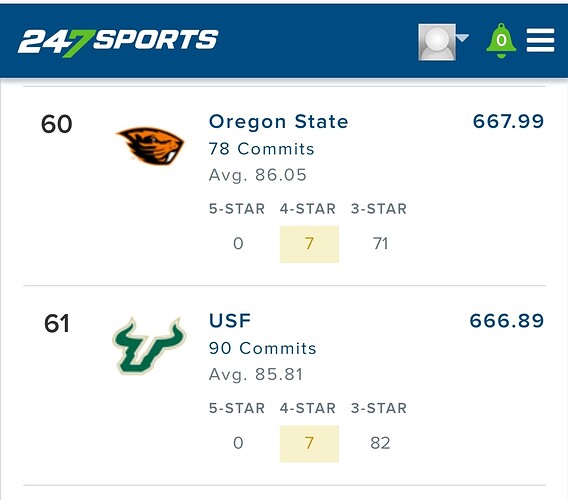Click the rank number 61
Screen dimensions: 568x500
click(x=57, y=324)
